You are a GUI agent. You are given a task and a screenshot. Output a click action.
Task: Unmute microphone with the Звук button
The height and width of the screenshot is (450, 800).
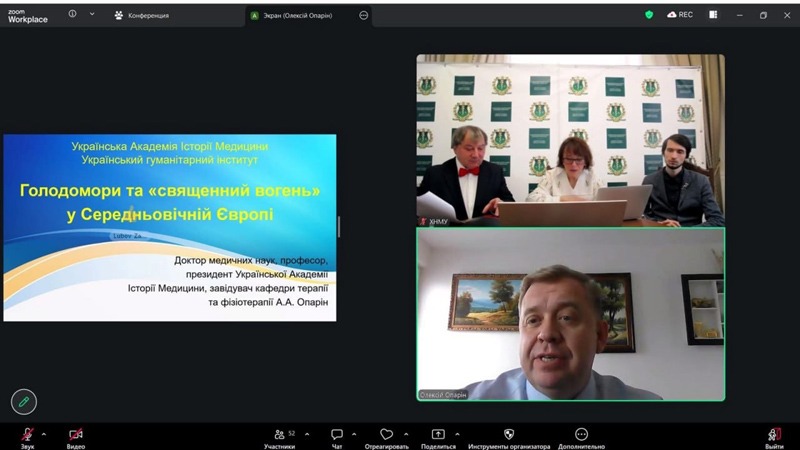click(27, 435)
